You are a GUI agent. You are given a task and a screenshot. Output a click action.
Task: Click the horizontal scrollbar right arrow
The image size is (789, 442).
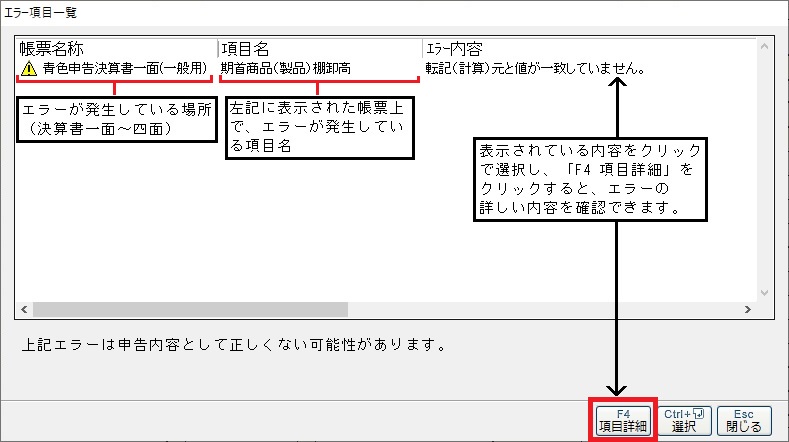(x=749, y=310)
